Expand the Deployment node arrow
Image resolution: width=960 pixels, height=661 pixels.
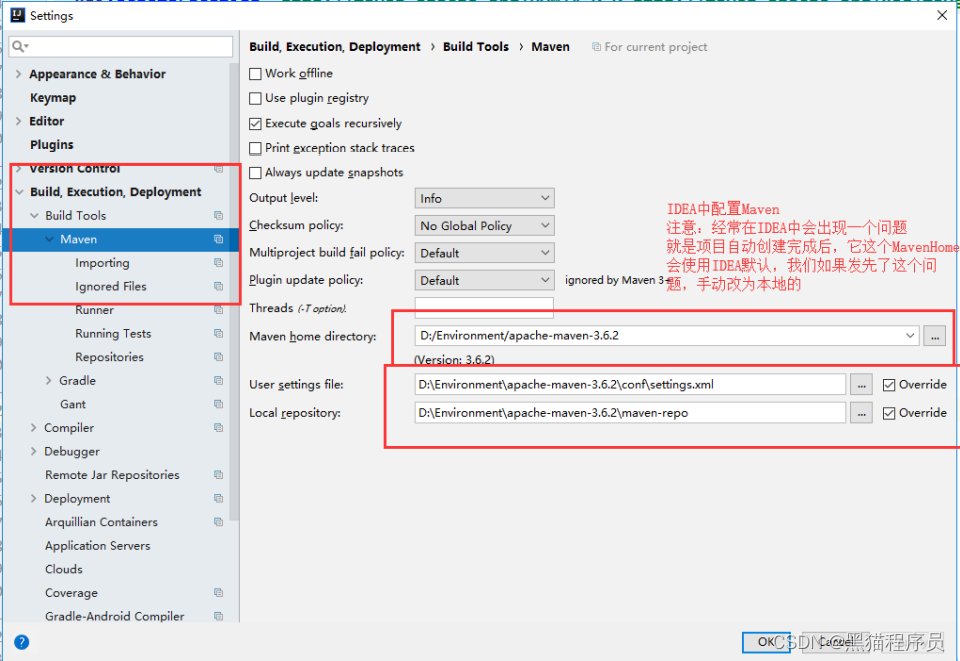34,499
